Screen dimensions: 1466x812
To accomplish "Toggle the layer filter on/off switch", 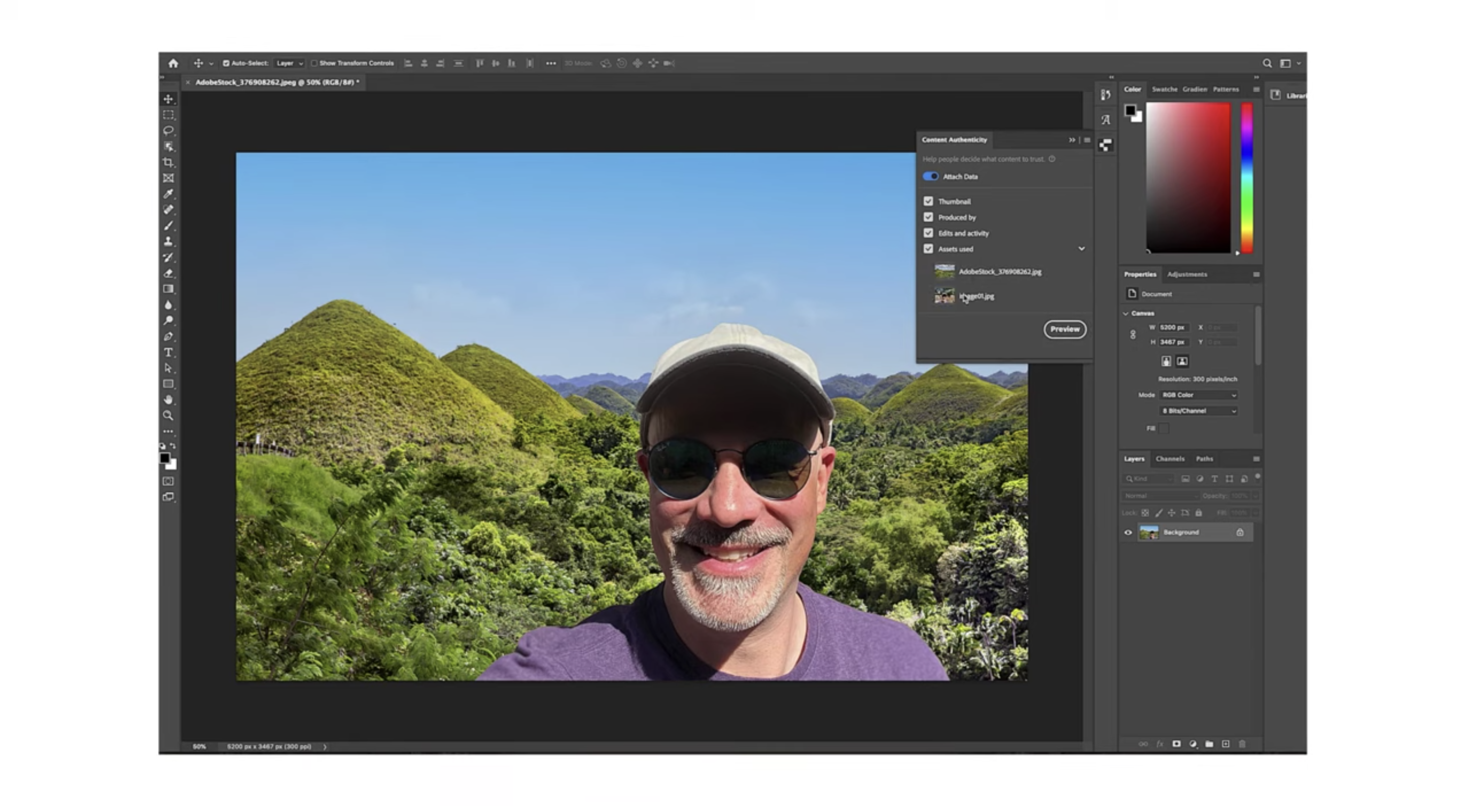I will point(1258,476).
